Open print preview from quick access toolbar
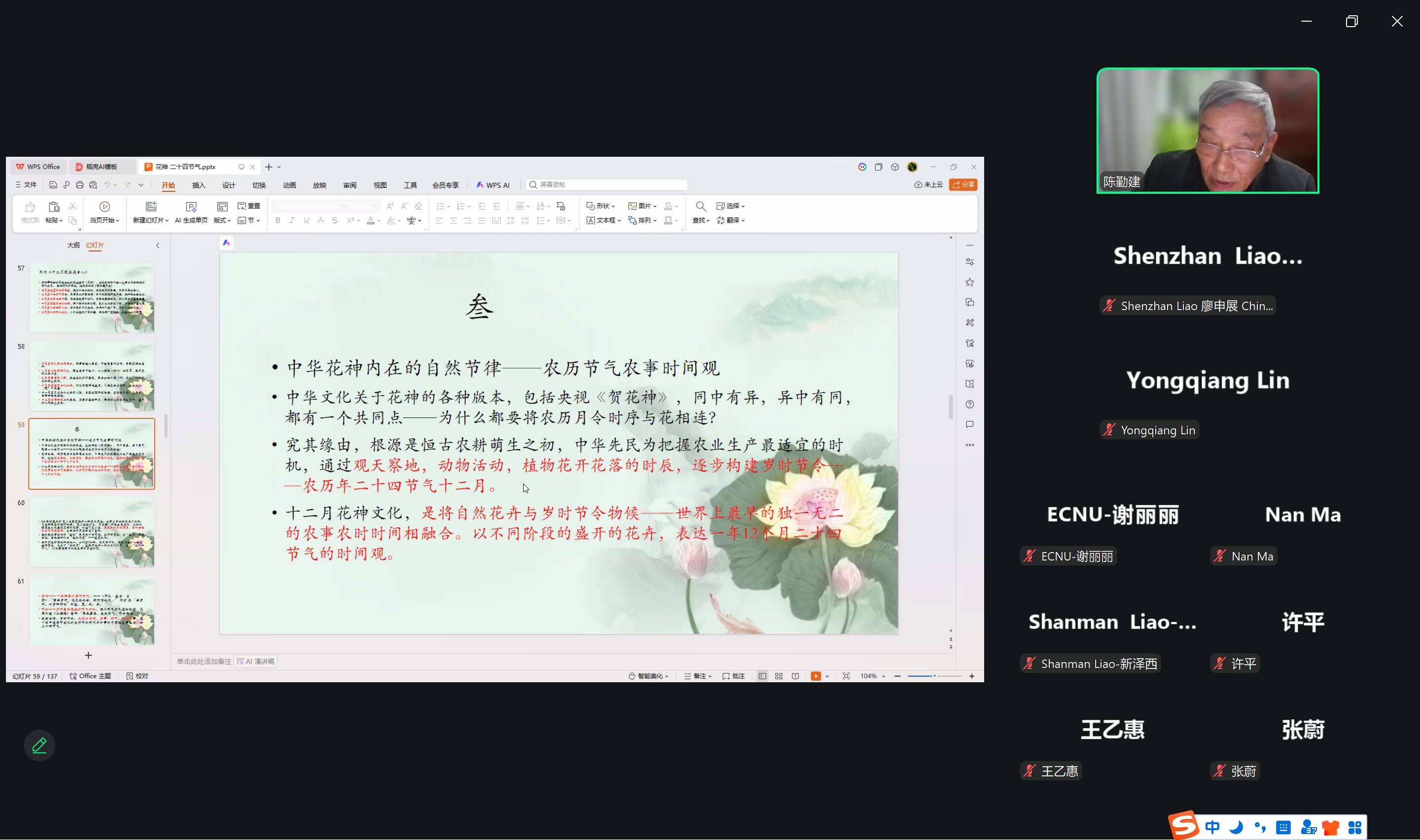Screen dimensions: 1420x840 93,184
